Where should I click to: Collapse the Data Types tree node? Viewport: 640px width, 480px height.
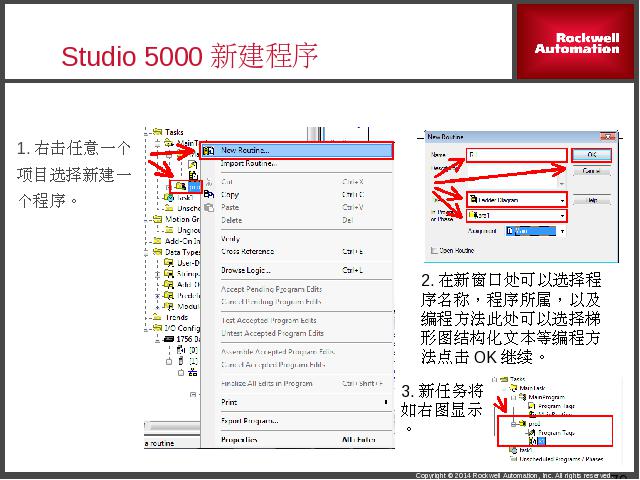(147, 252)
